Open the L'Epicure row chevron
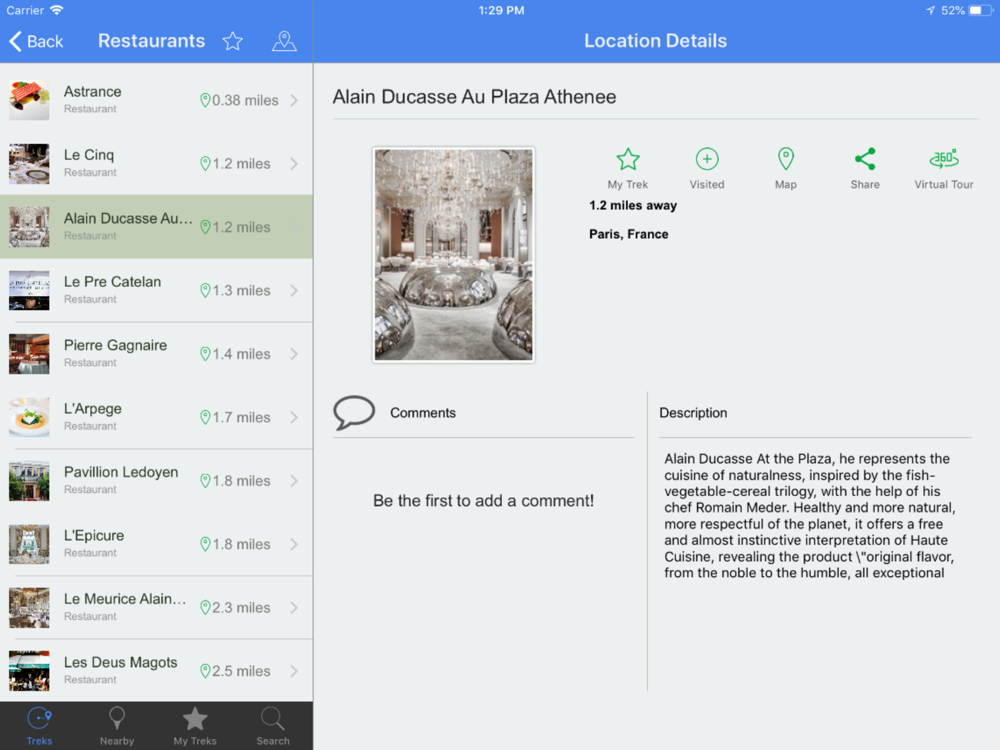Image resolution: width=1000 pixels, height=750 pixels. point(294,545)
